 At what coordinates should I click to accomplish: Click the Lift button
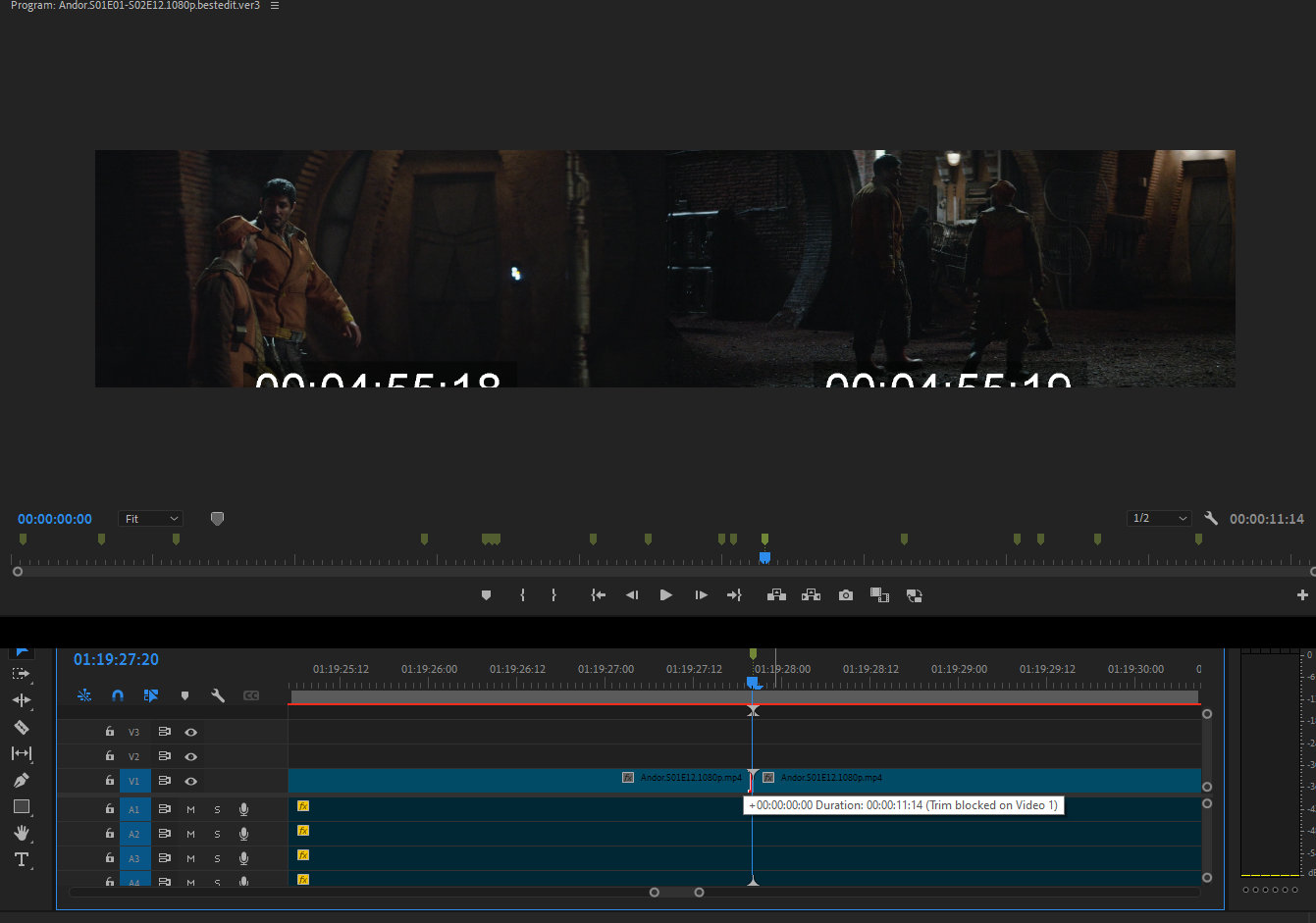776,595
